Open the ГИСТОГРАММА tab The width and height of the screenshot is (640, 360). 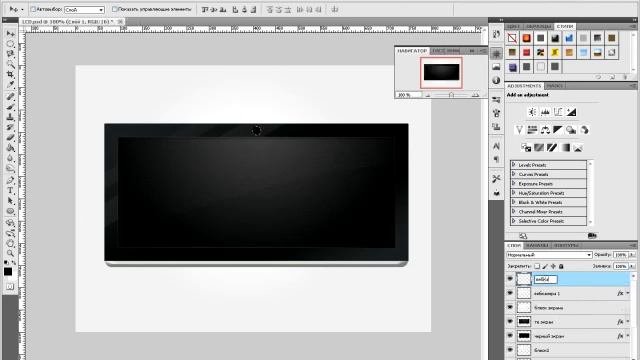coord(446,51)
